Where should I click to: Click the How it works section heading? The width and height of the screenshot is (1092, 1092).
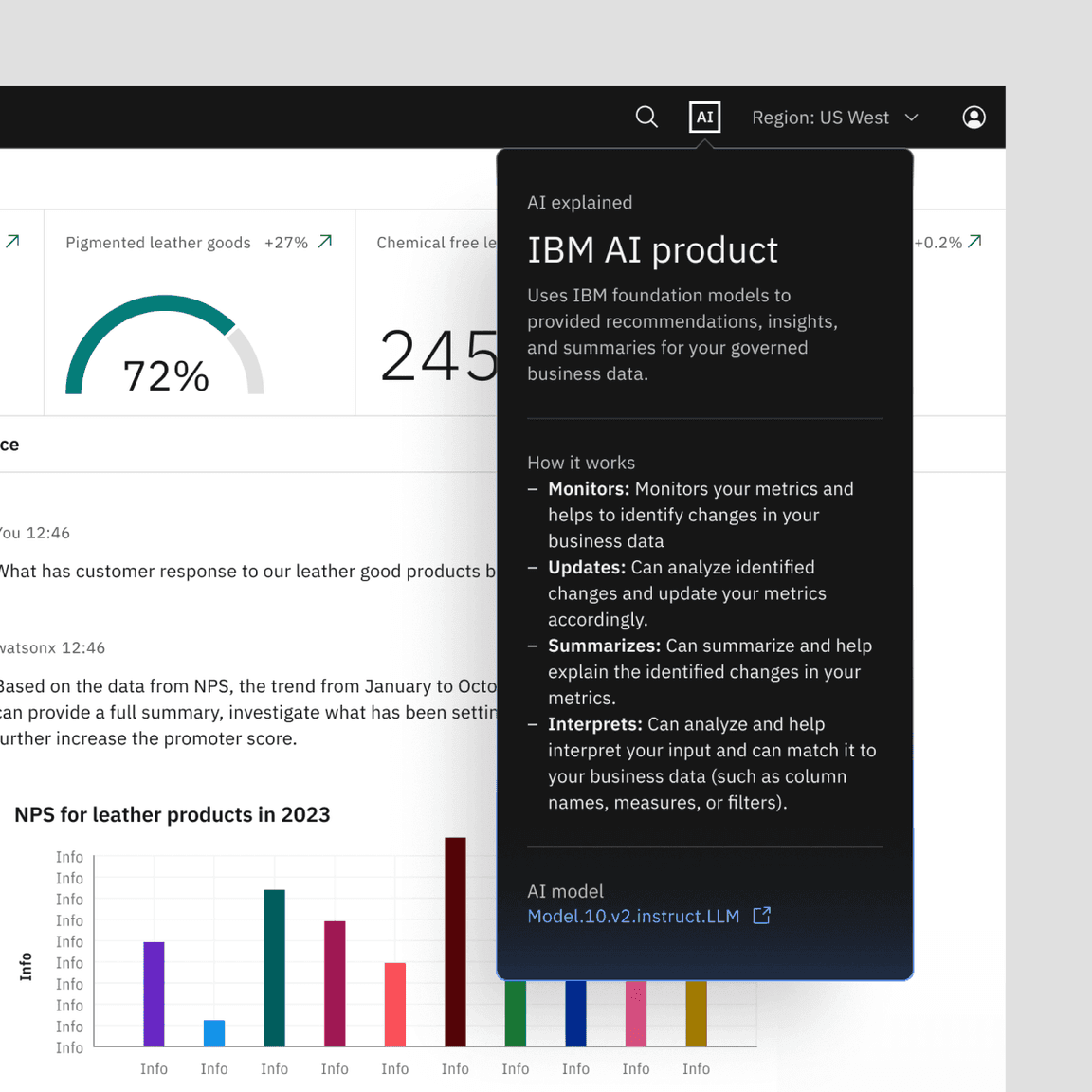coord(581,463)
